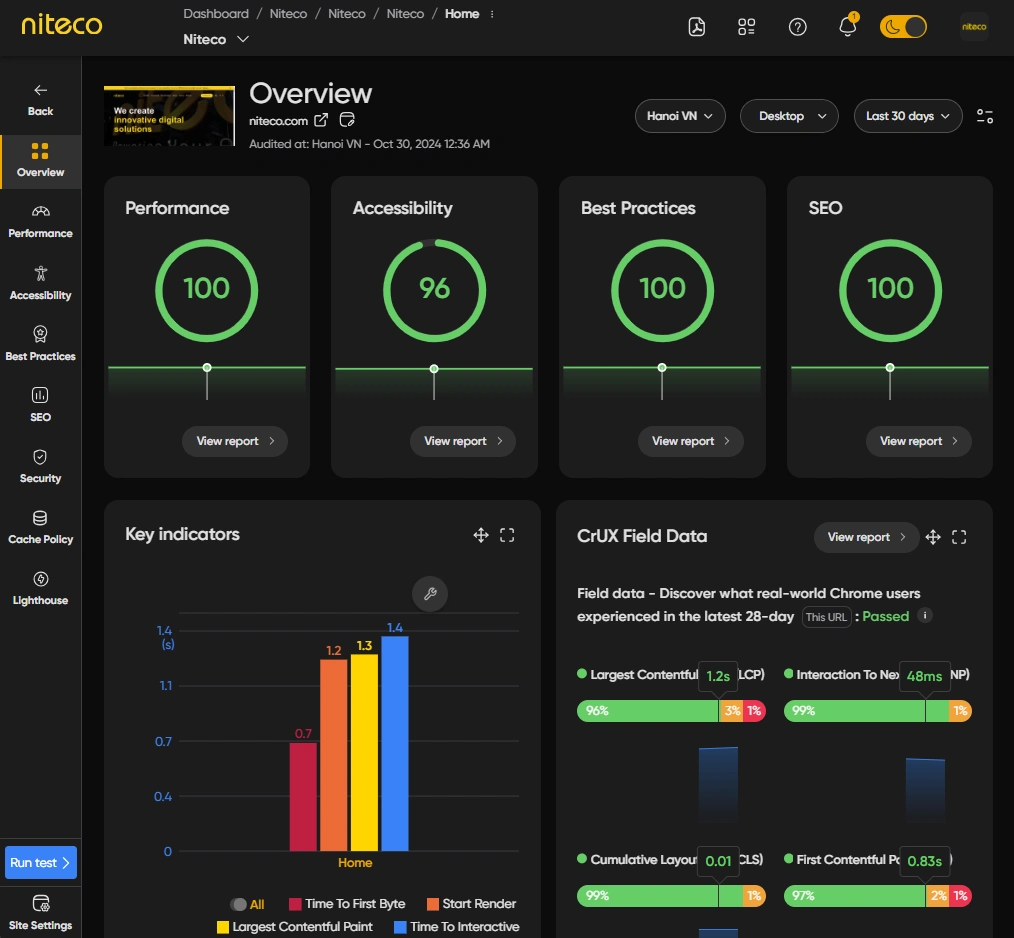Open Site Settings in sidebar
This screenshot has width=1014, height=938.
(x=40, y=913)
